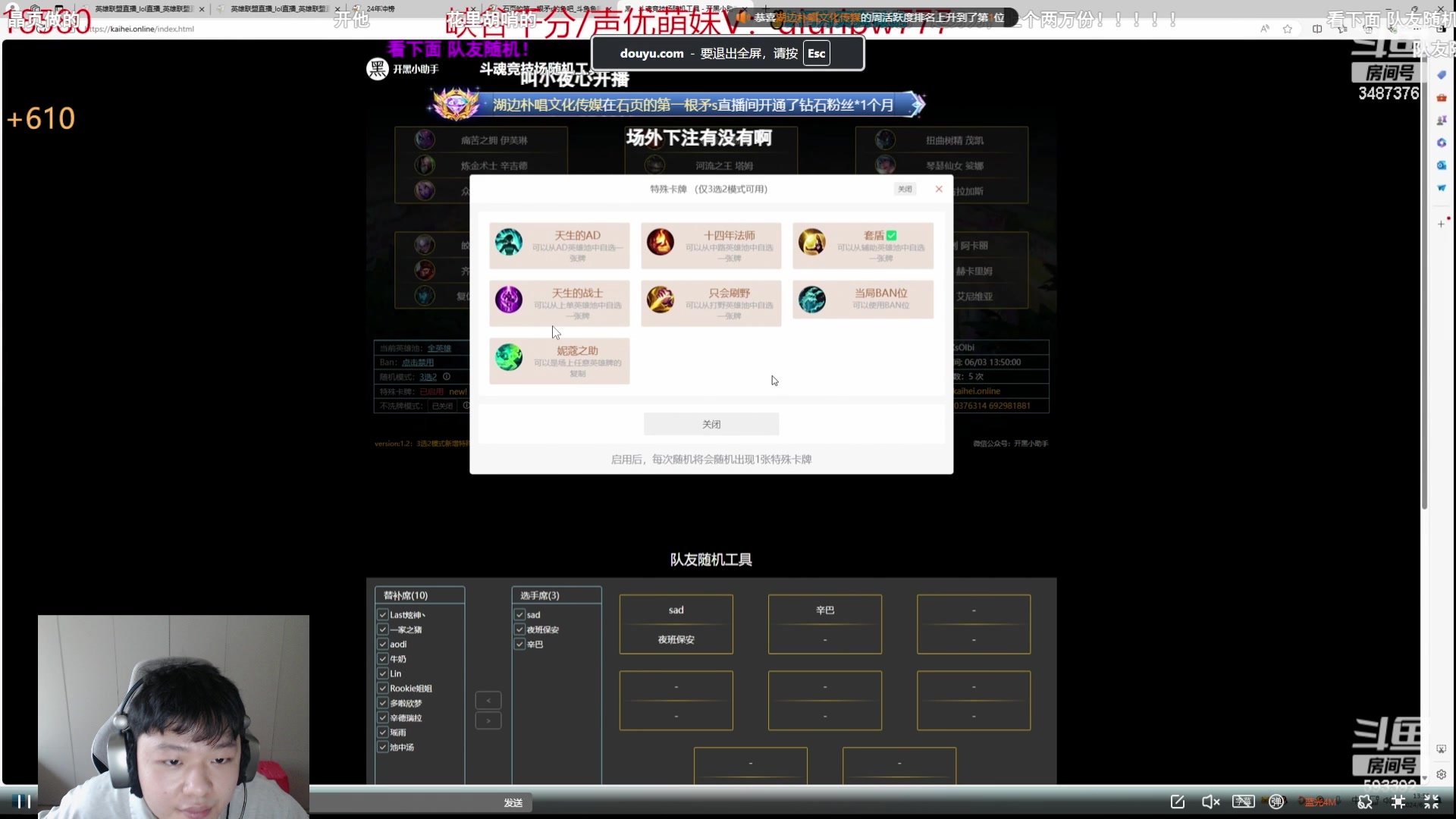Viewport: 1456px width, 819px height.
Task: Click the 弹 danmaku bullet-comment icon
Action: [x=1276, y=802]
